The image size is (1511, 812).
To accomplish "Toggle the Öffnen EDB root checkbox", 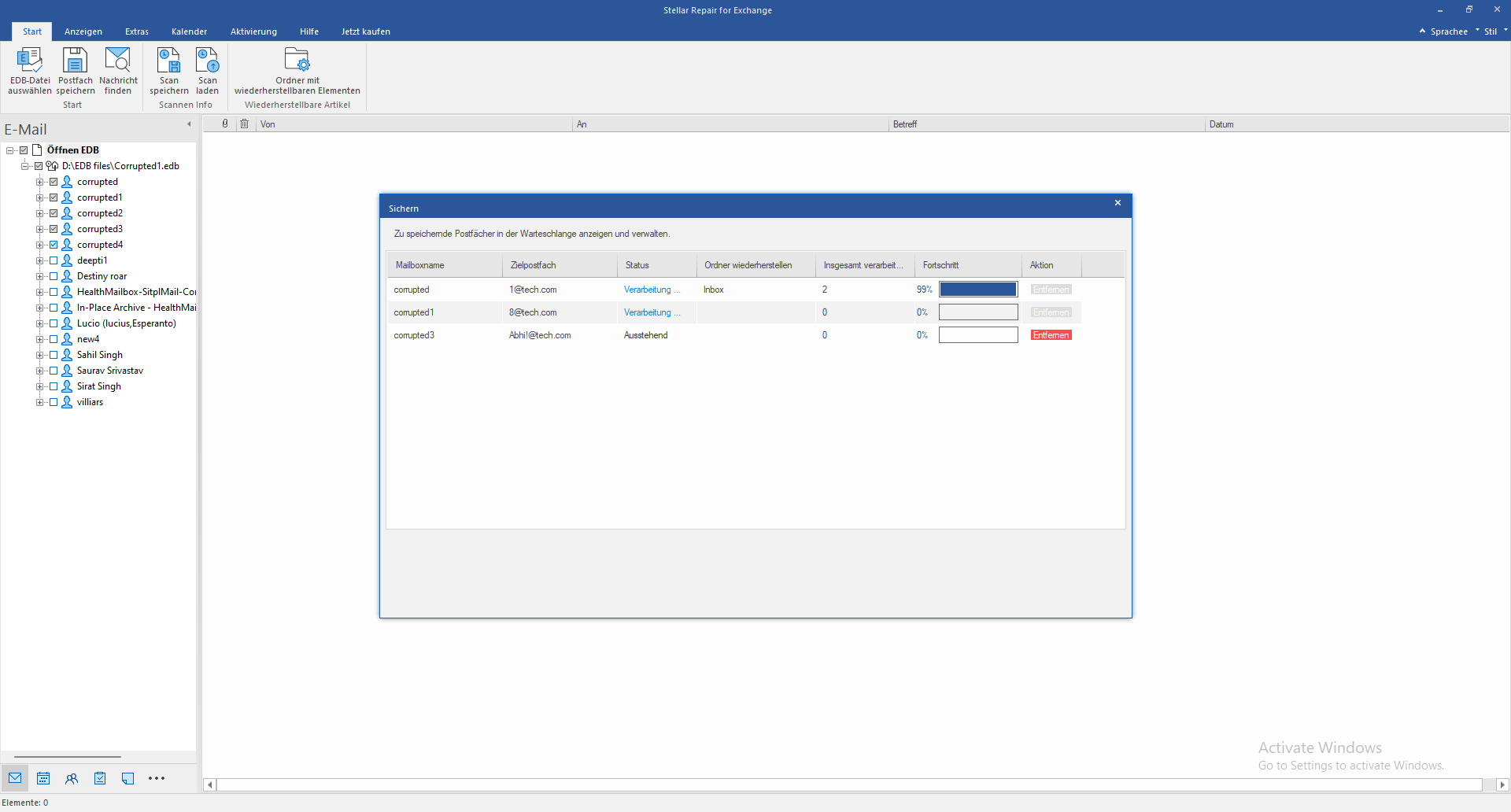I will 24,150.
